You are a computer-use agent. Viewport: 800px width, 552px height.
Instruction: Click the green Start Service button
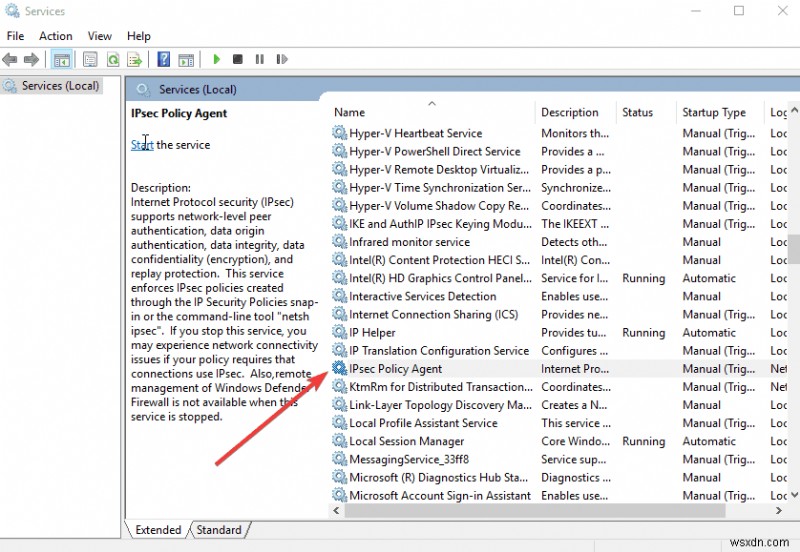click(x=216, y=59)
